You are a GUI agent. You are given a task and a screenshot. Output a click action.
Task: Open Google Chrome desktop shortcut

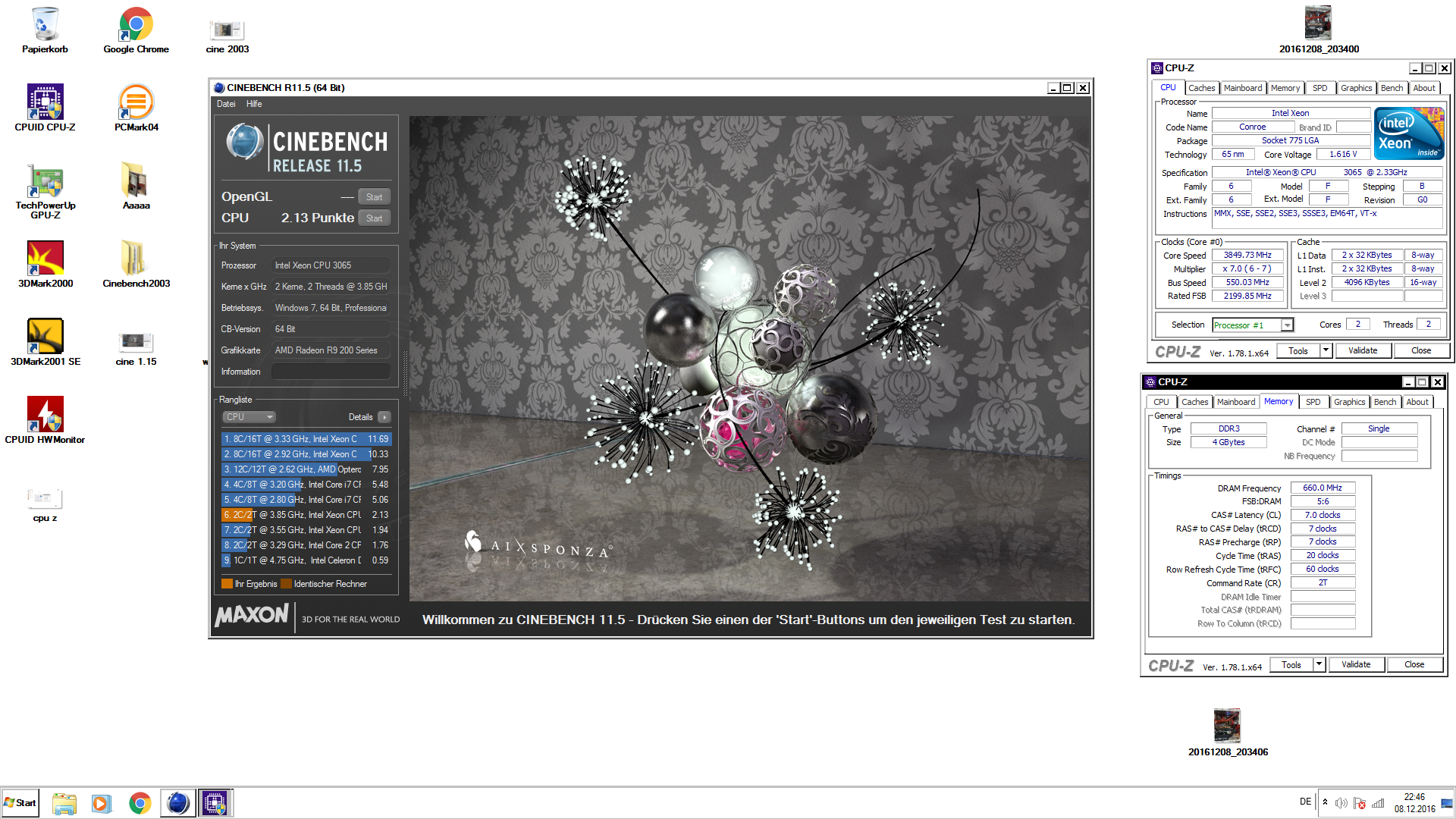coord(136,30)
